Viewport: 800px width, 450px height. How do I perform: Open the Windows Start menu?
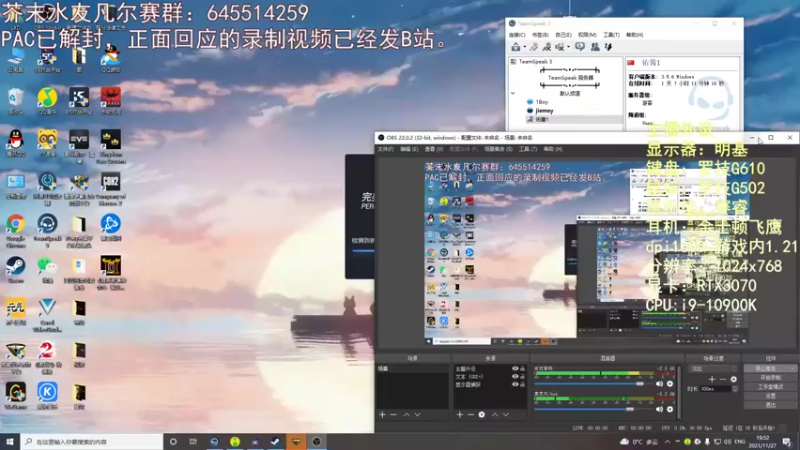[10, 442]
